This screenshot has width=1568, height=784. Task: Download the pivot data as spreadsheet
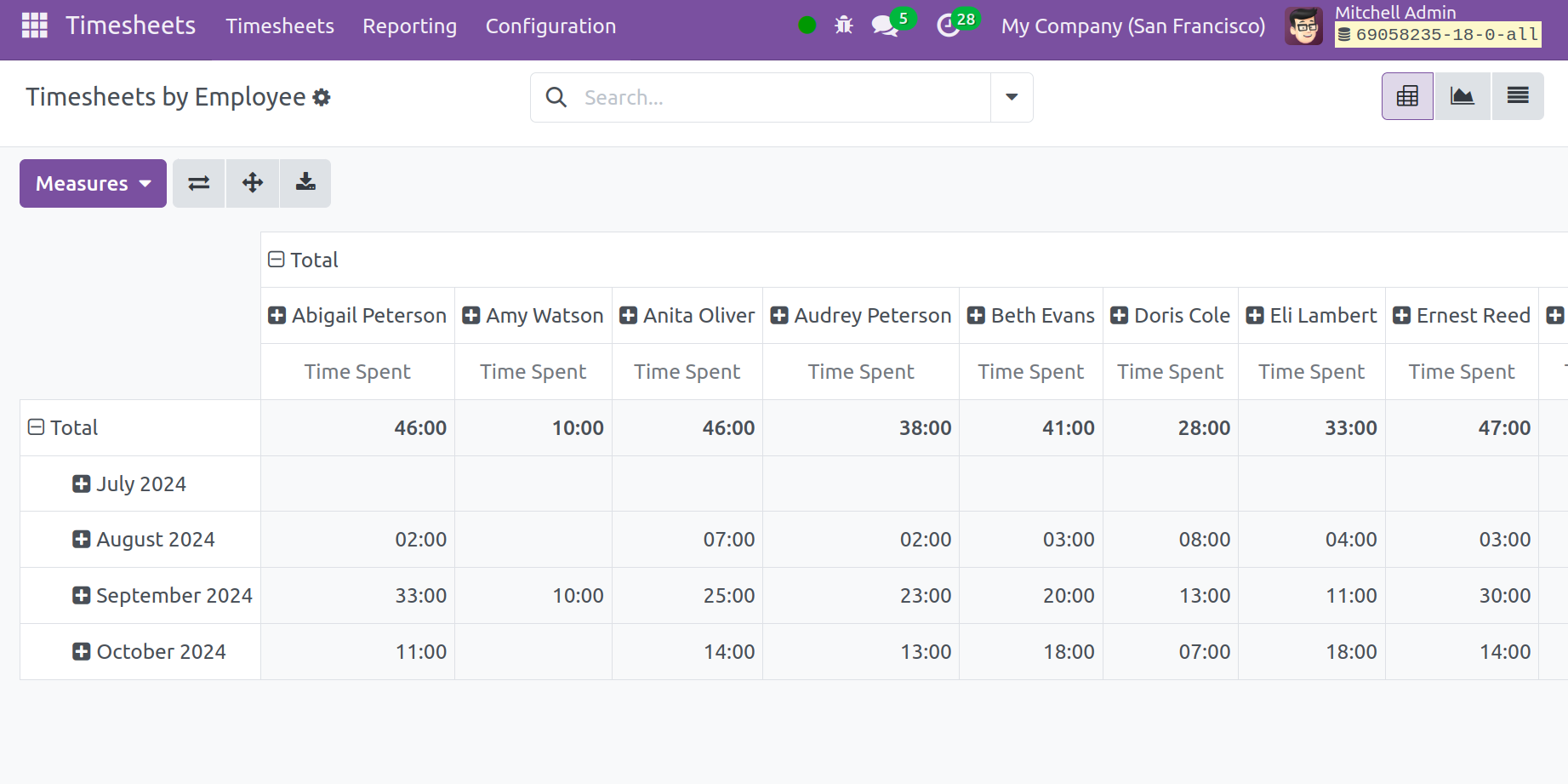[305, 183]
